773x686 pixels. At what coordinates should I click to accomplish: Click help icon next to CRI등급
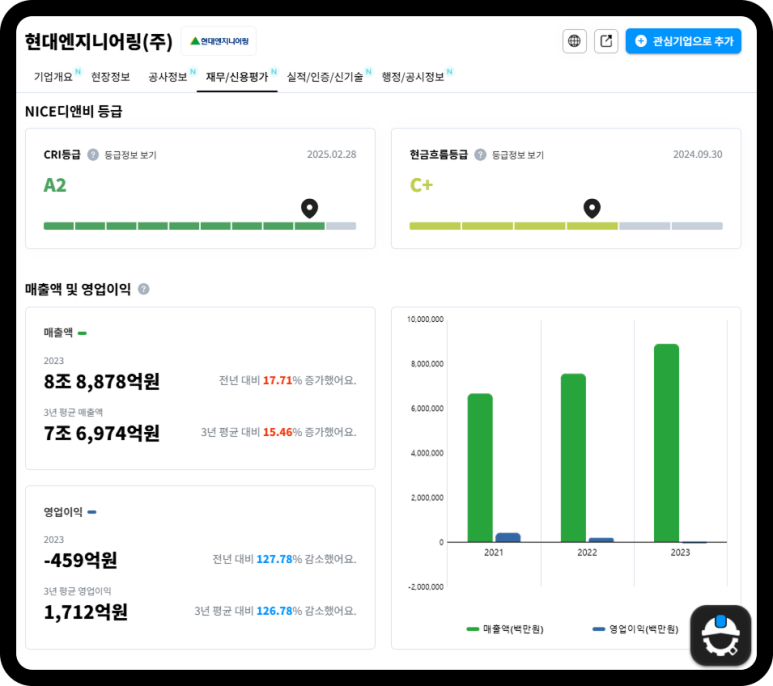tap(93, 155)
